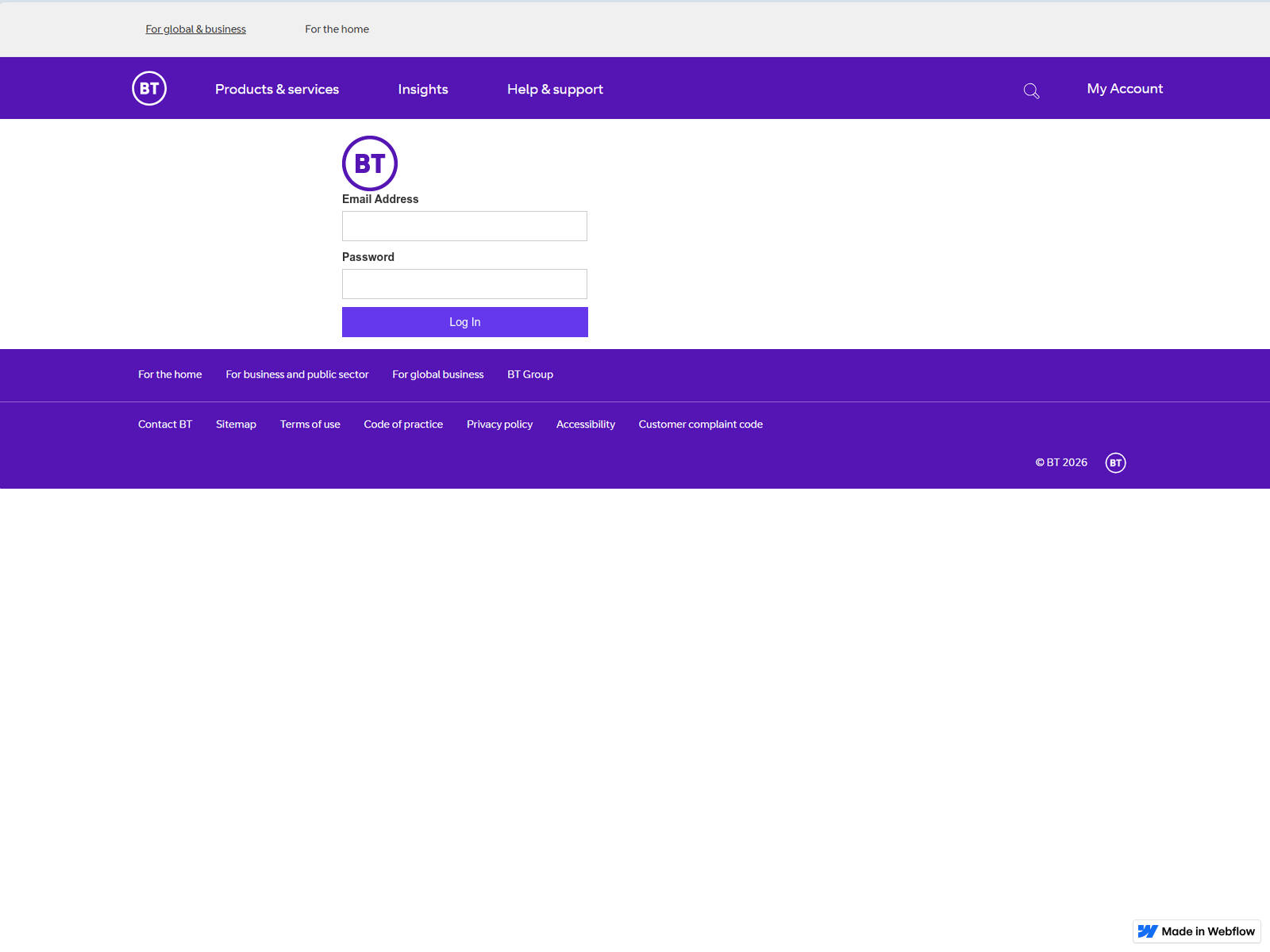
Task: Open Customer complaint code link
Action: (x=700, y=424)
